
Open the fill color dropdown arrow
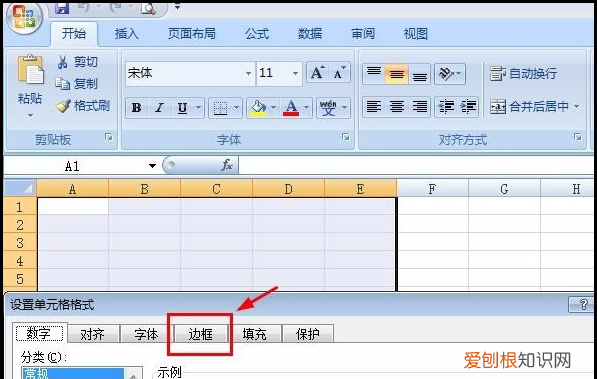(273, 108)
